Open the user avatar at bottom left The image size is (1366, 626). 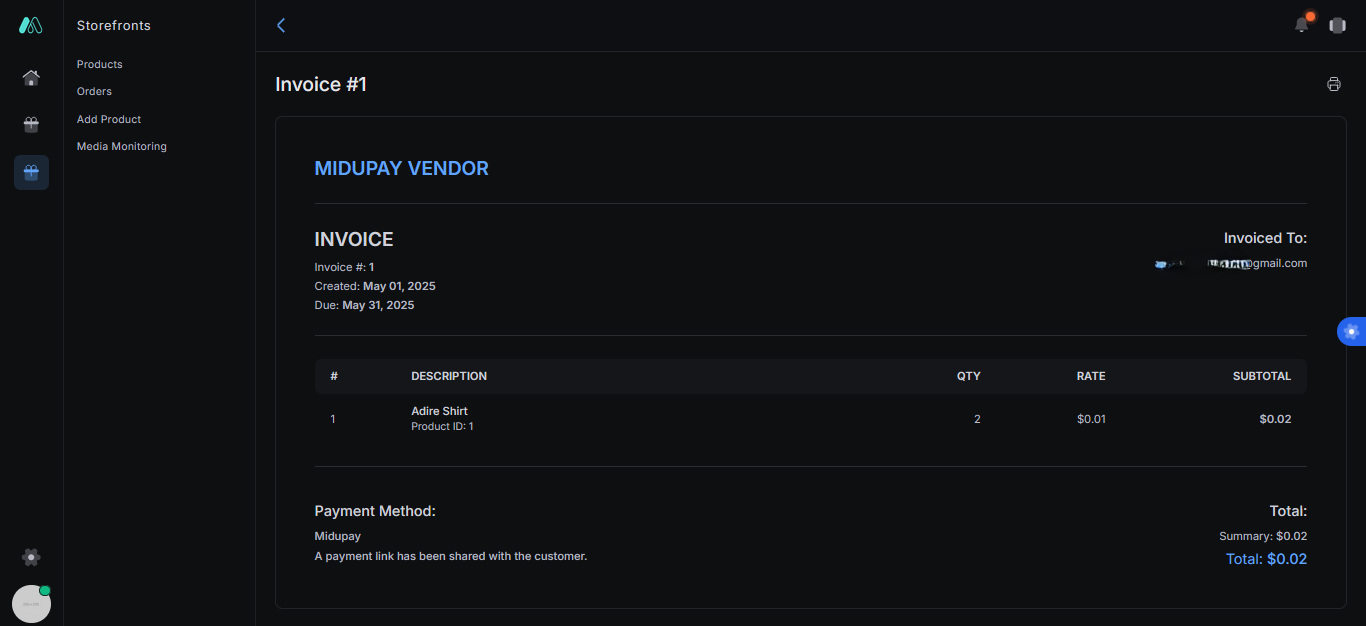(x=31, y=604)
